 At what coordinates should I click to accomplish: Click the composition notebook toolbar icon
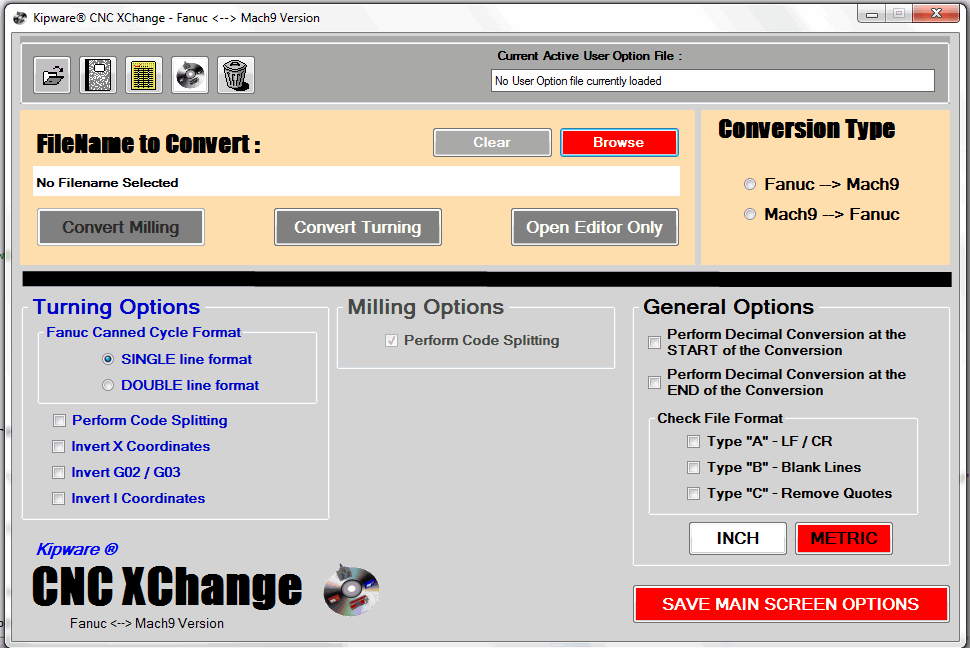click(98, 76)
